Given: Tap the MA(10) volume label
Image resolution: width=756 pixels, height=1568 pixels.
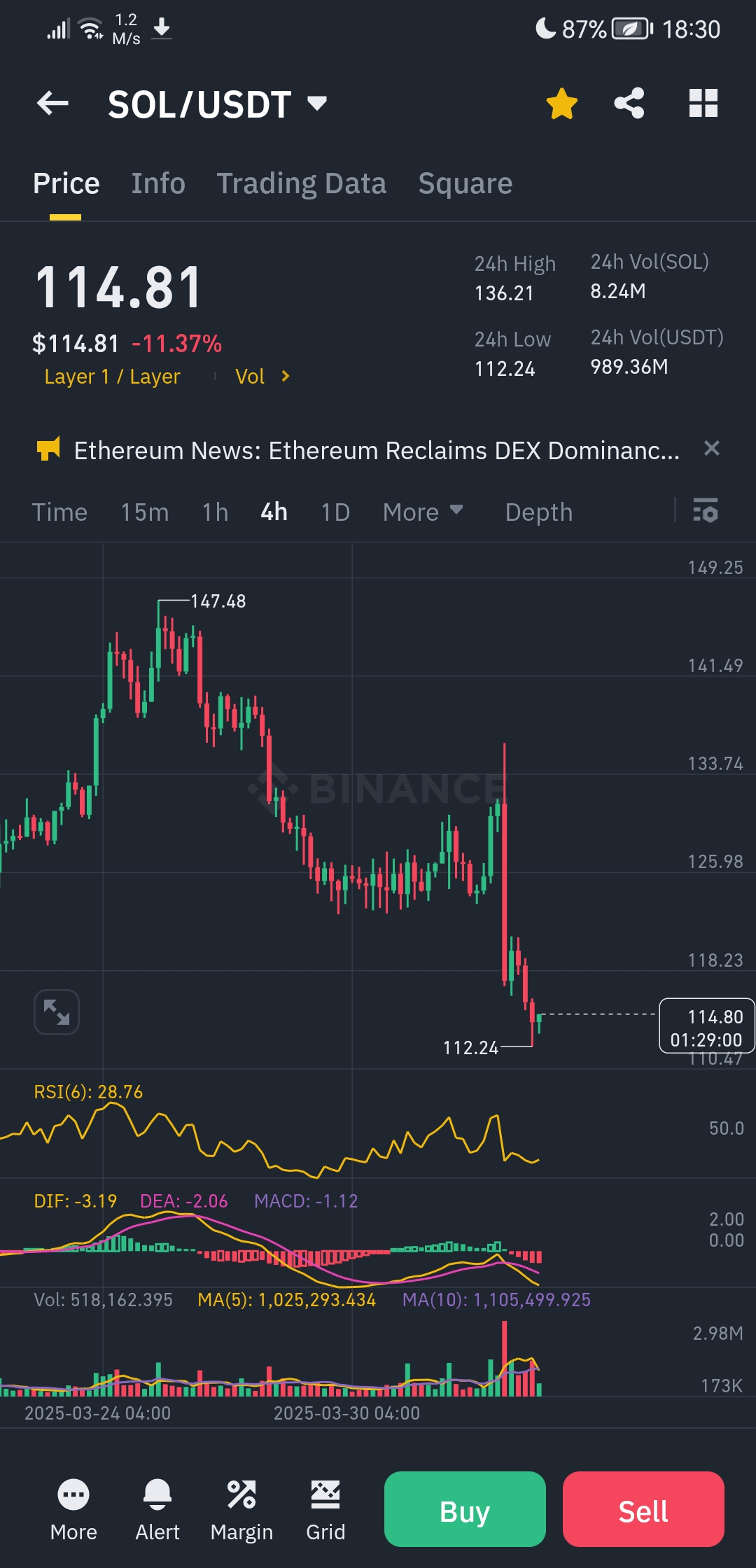Looking at the screenshot, I should (497, 1300).
